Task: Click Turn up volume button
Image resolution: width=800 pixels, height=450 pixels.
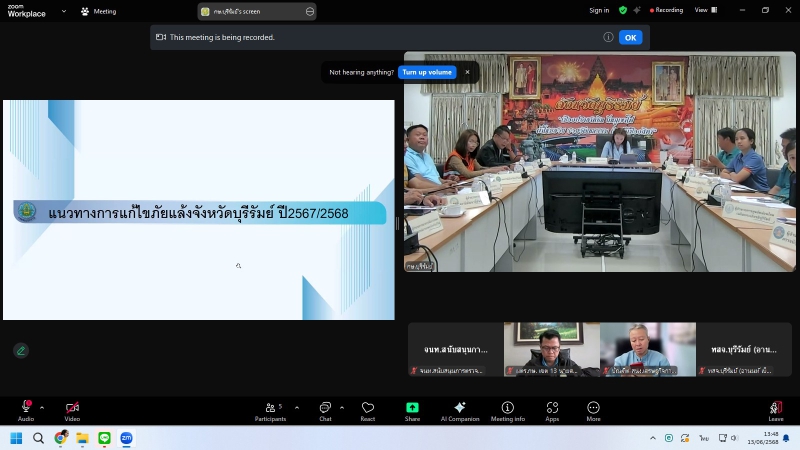Action: coord(427,72)
